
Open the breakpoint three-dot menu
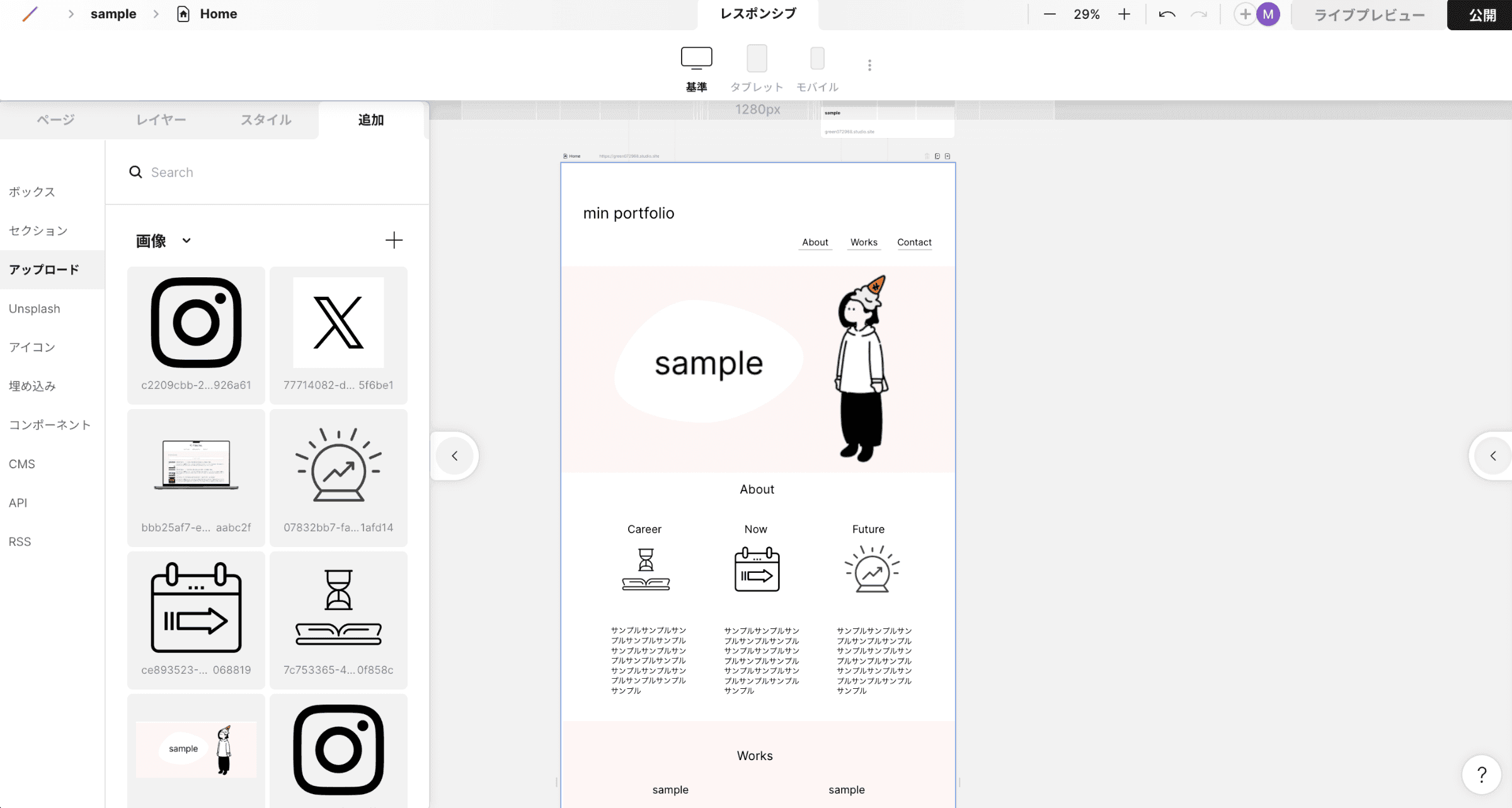[869, 64]
